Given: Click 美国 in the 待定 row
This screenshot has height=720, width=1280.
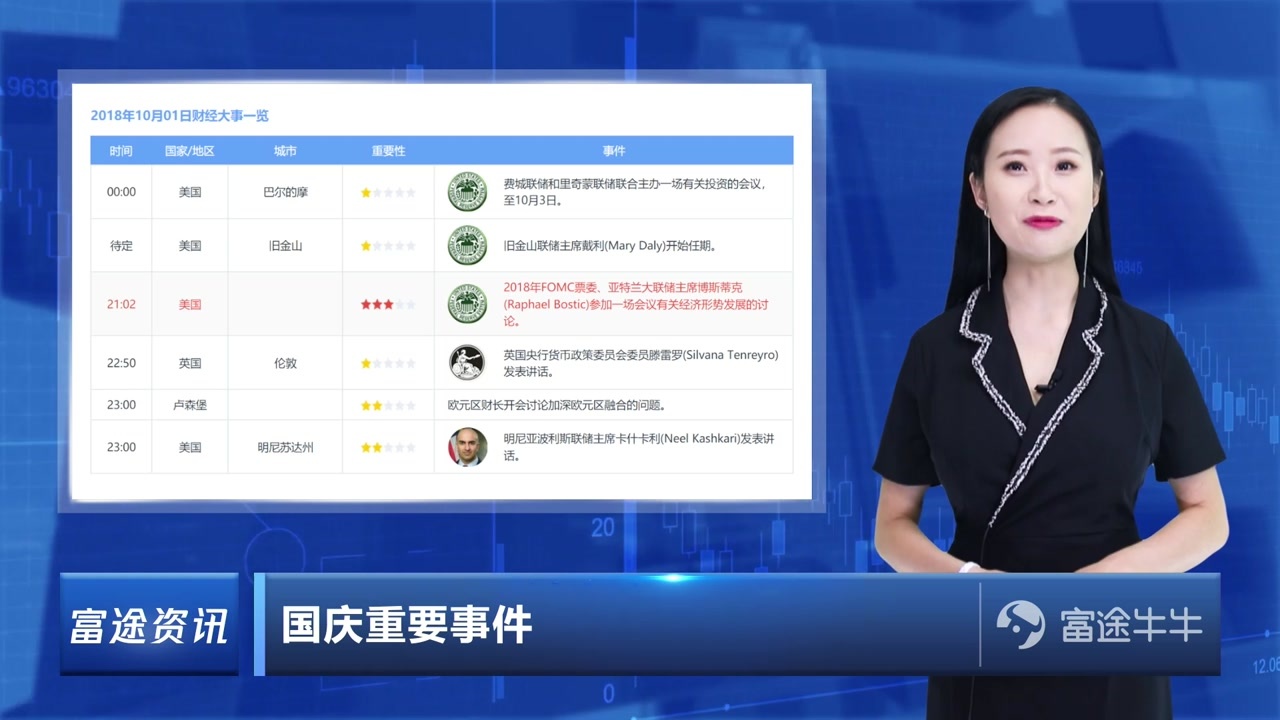Looking at the screenshot, I should pyautogui.click(x=190, y=245).
